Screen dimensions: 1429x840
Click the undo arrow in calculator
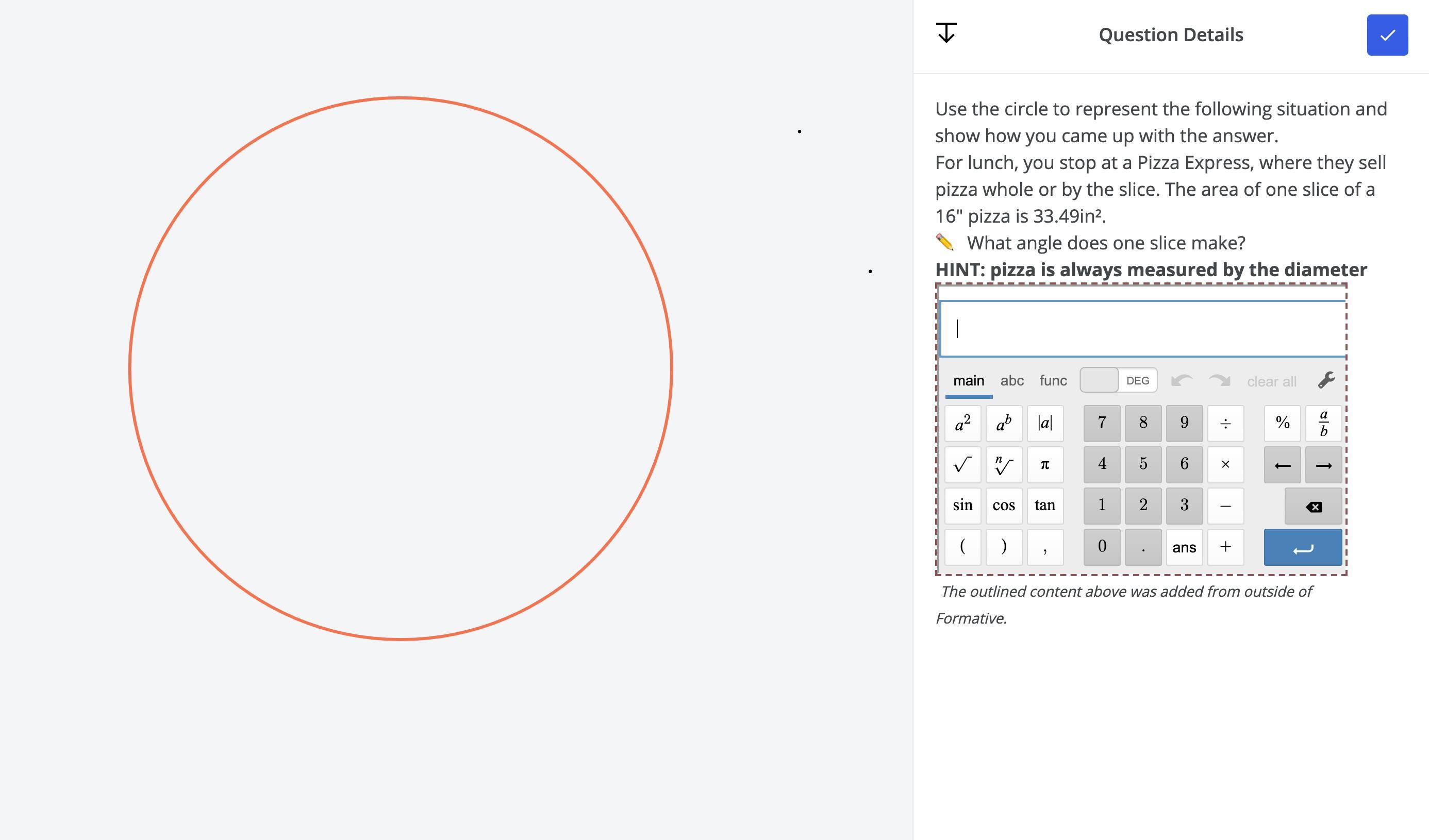coord(1181,380)
